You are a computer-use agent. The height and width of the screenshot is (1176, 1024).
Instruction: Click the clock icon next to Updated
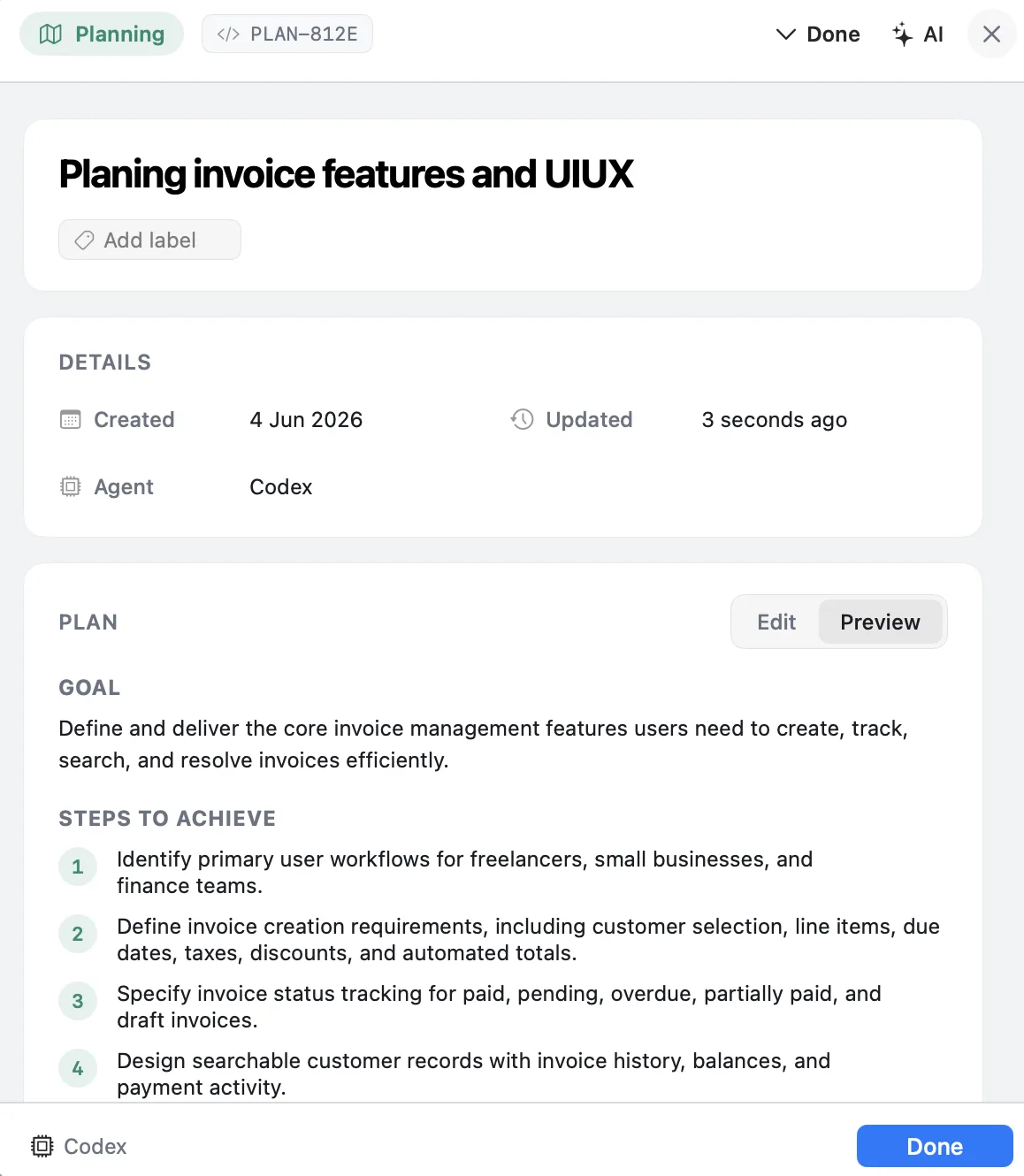pyautogui.click(x=523, y=419)
